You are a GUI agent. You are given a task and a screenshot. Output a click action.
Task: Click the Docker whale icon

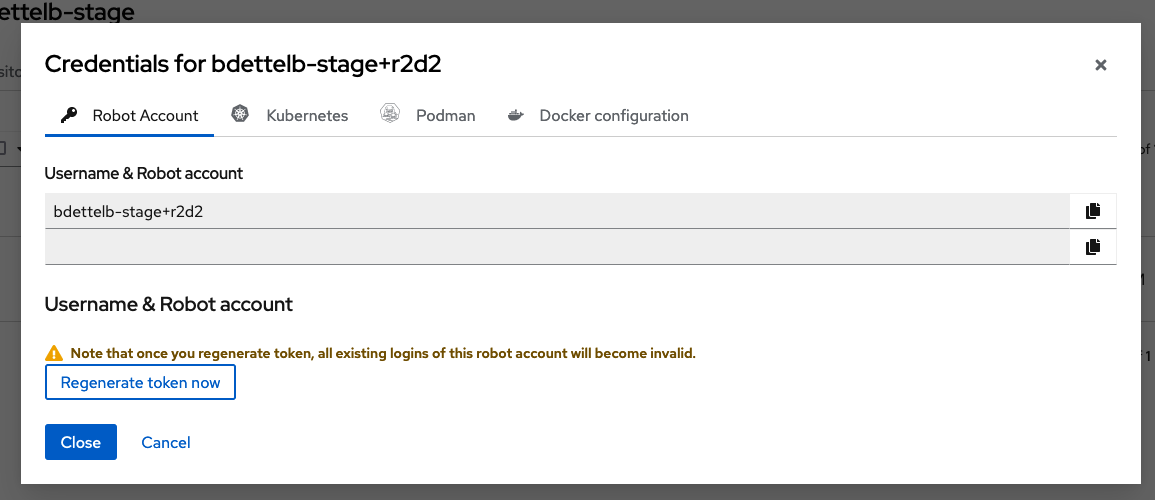click(516, 115)
